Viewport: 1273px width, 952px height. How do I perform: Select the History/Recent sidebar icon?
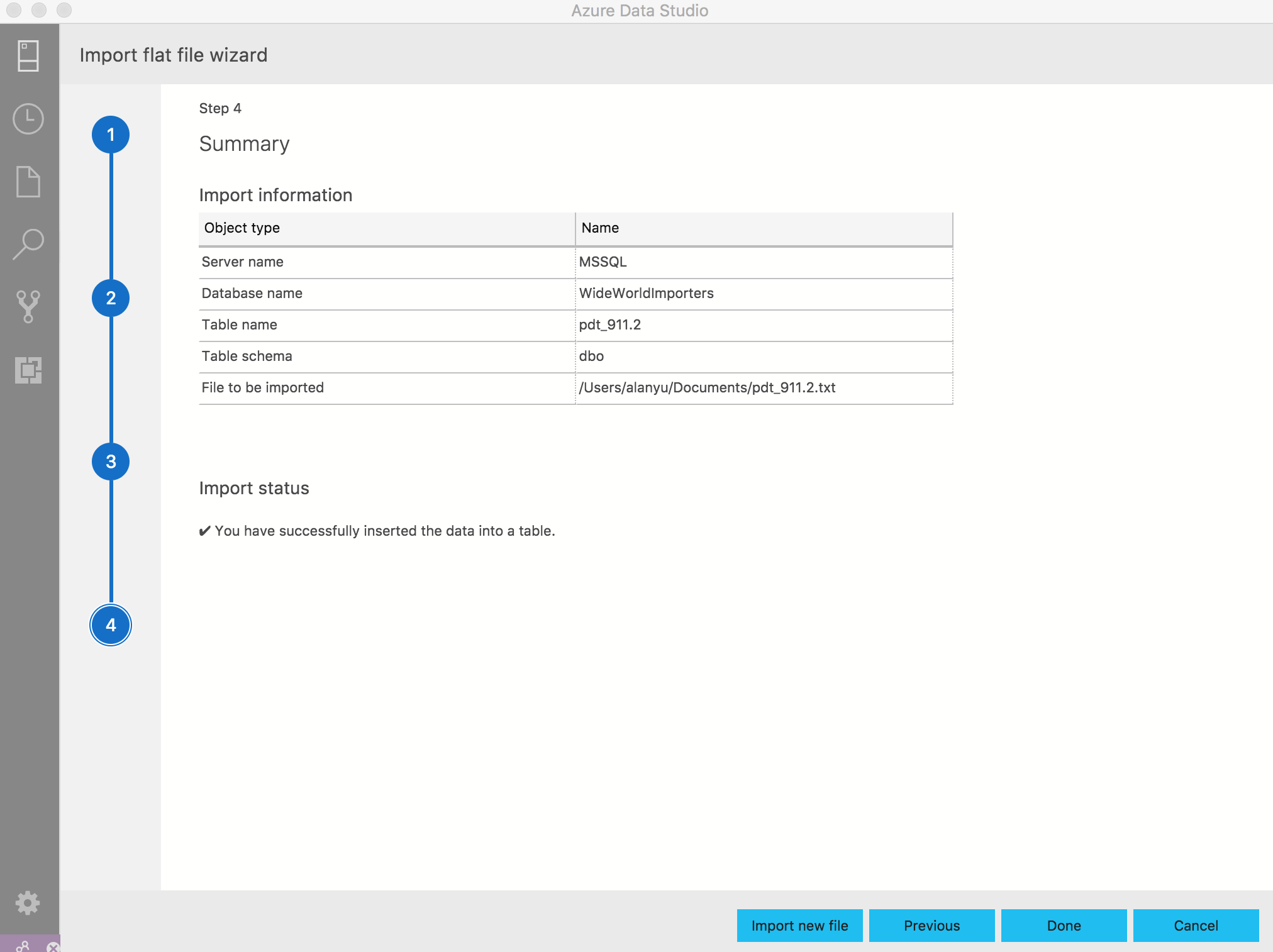tap(27, 120)
